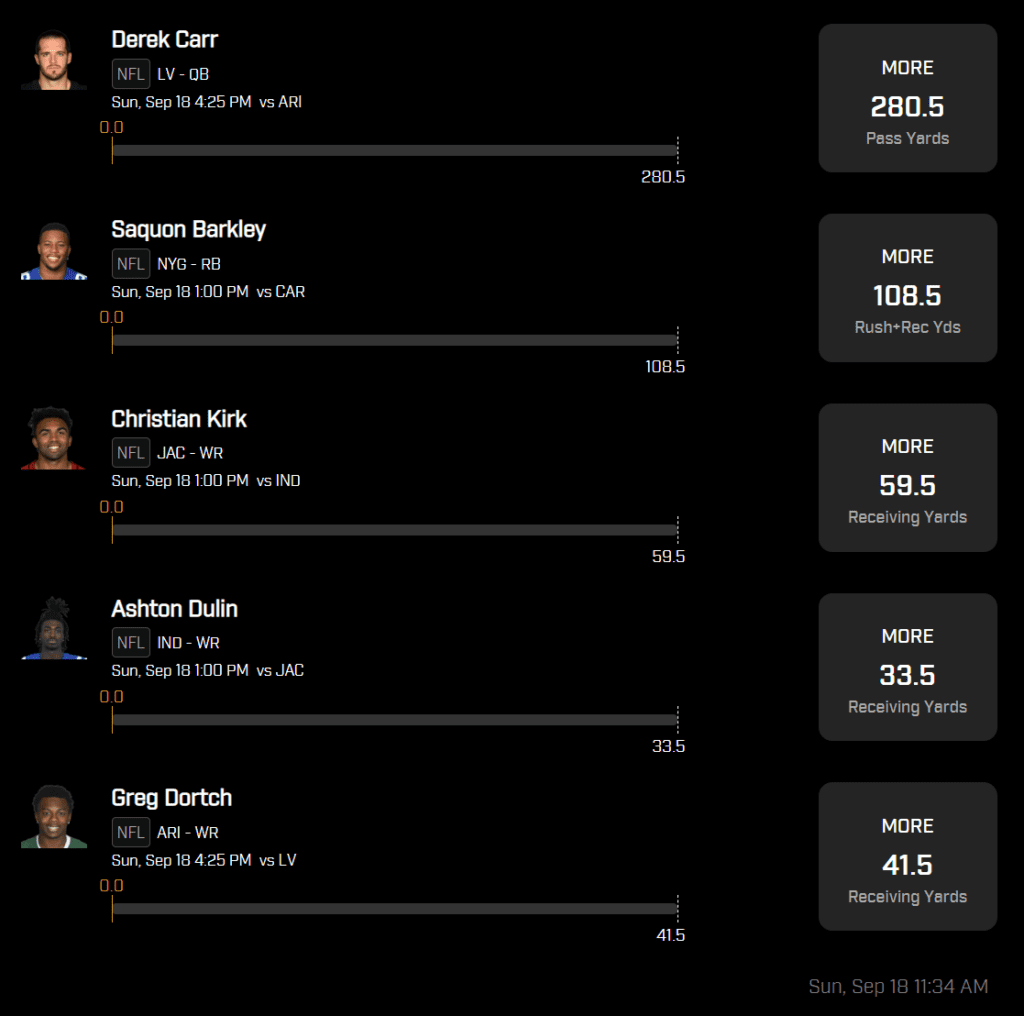Click Christian Kirk's NFL league badge
Screen dimensions: 1024x1016
coord(131,453)
